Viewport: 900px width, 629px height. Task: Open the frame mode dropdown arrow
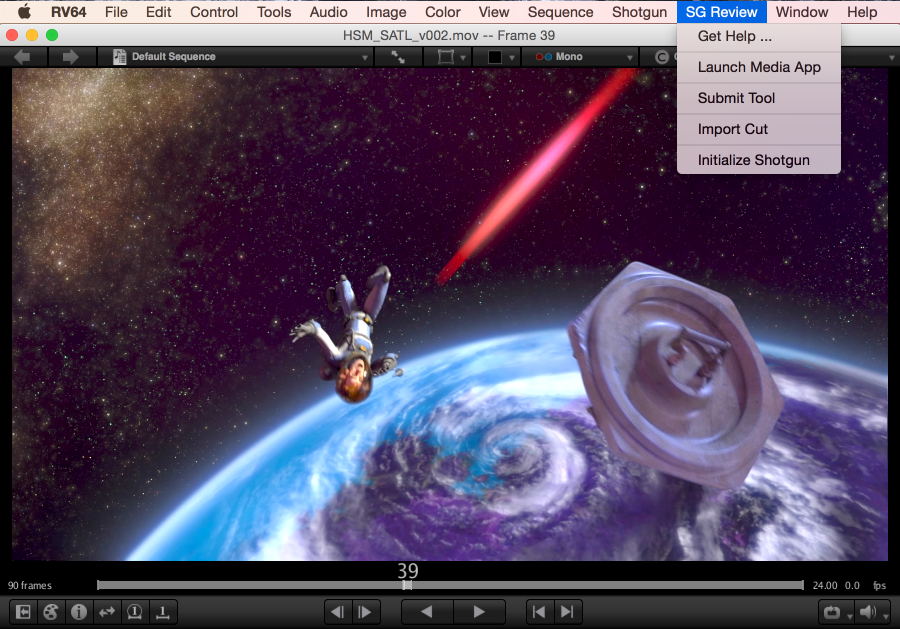pyautogui.click(x=463, y=58)
